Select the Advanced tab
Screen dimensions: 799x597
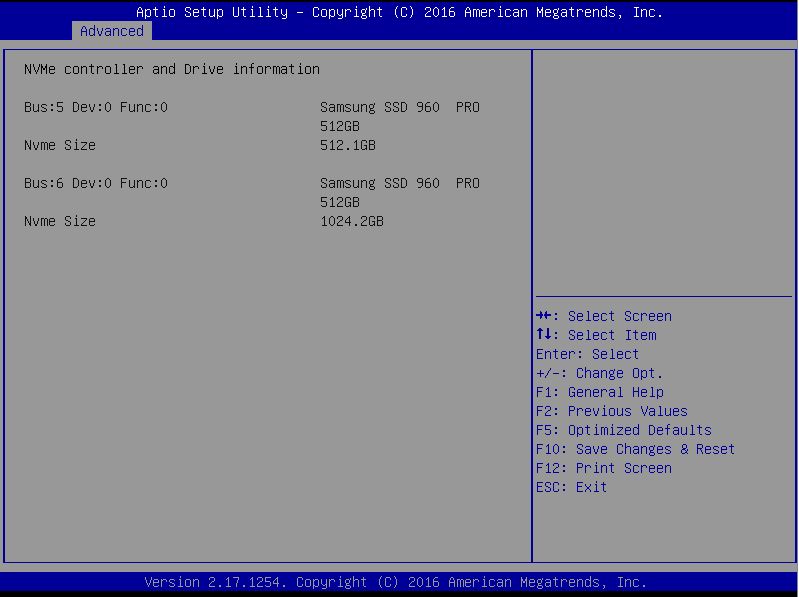tap(112, 31)
